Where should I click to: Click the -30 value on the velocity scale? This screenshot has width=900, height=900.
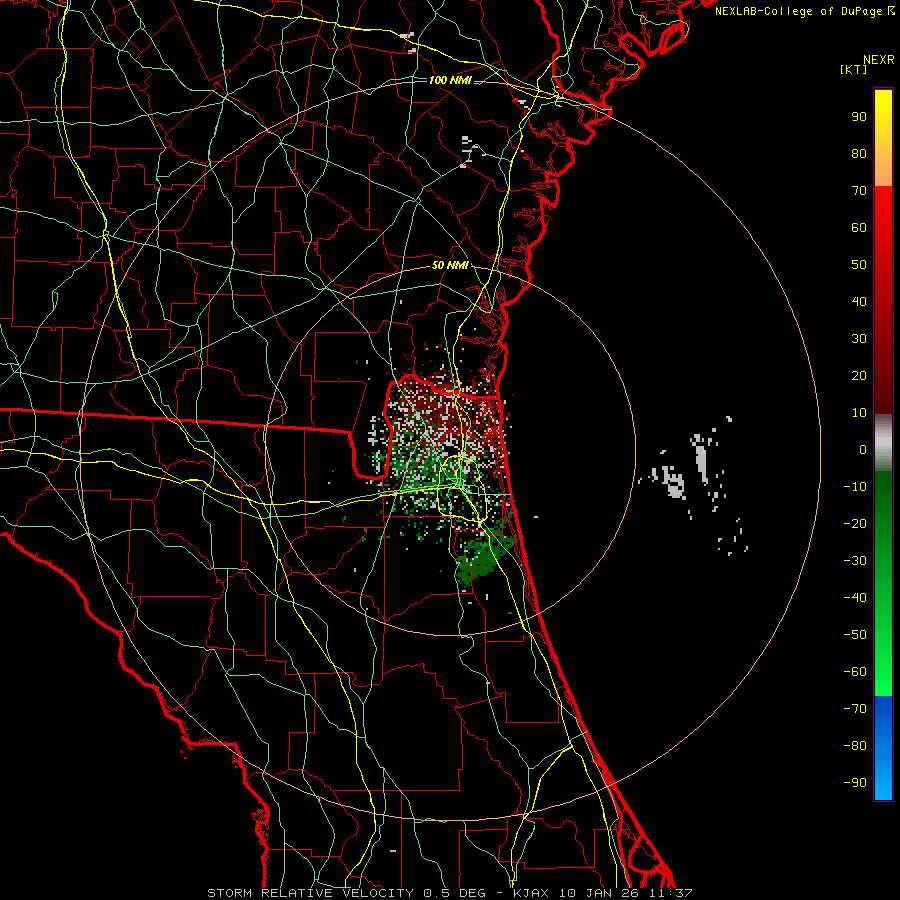pyautogui.click(x=855, y=561)
